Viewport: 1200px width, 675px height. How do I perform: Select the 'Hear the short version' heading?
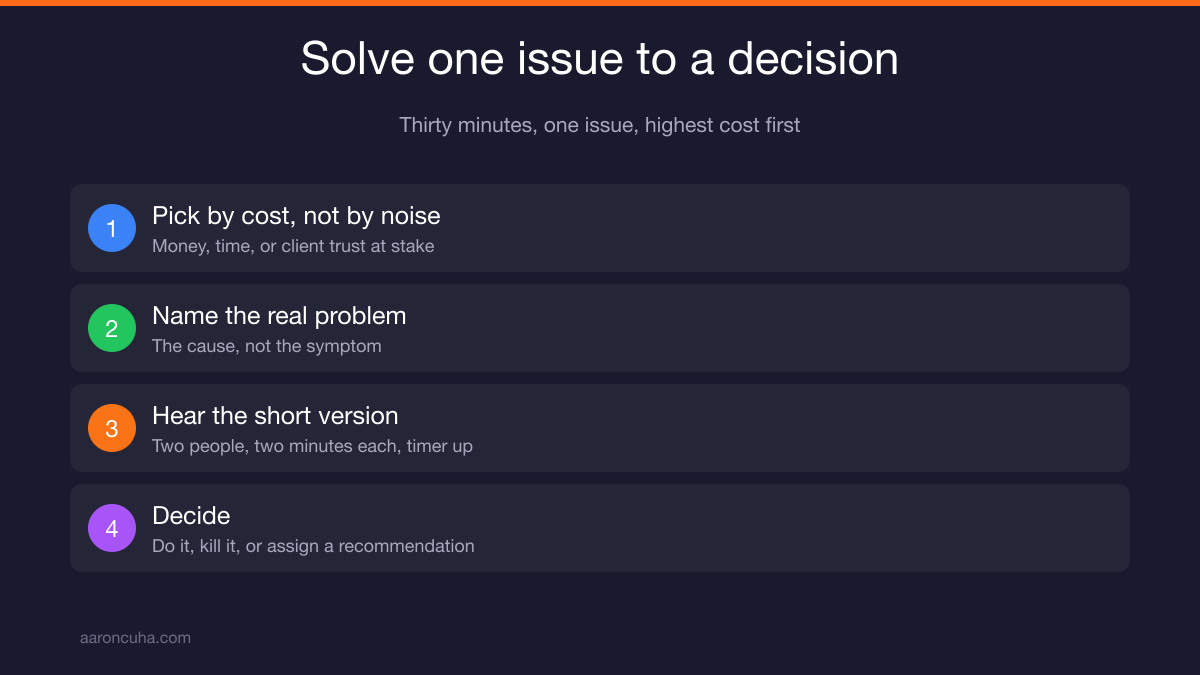tap(275, 415)
